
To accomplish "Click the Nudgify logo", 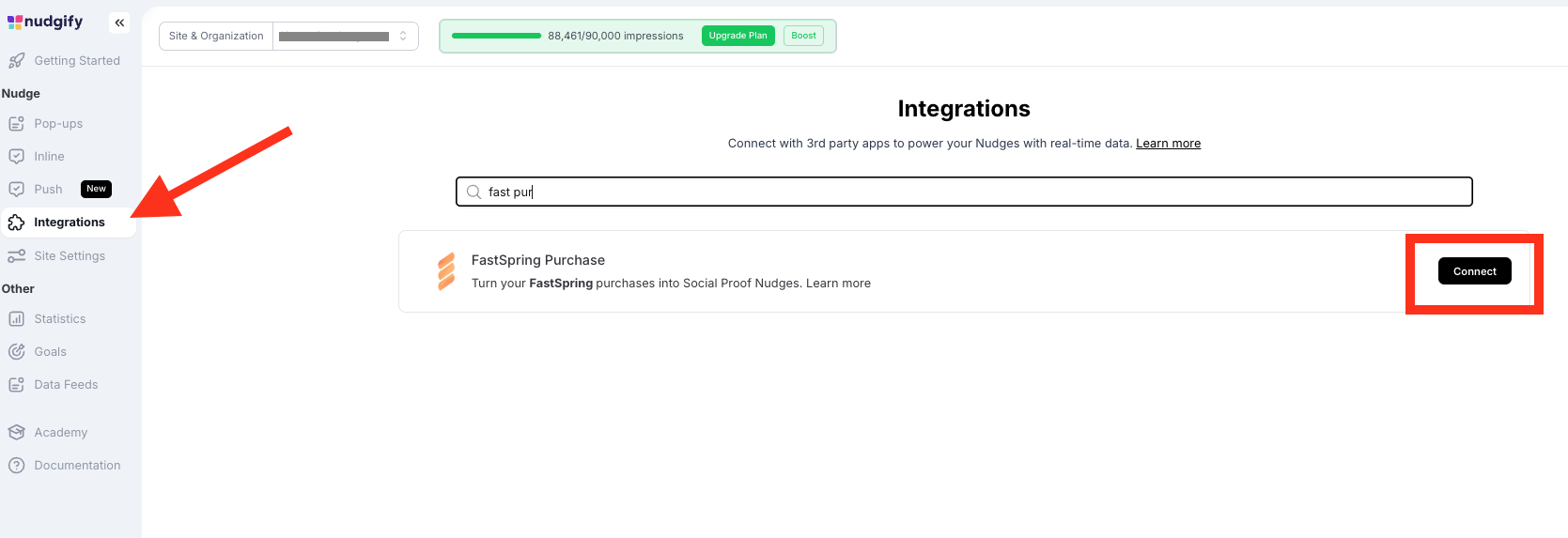I will pos(45,22).
